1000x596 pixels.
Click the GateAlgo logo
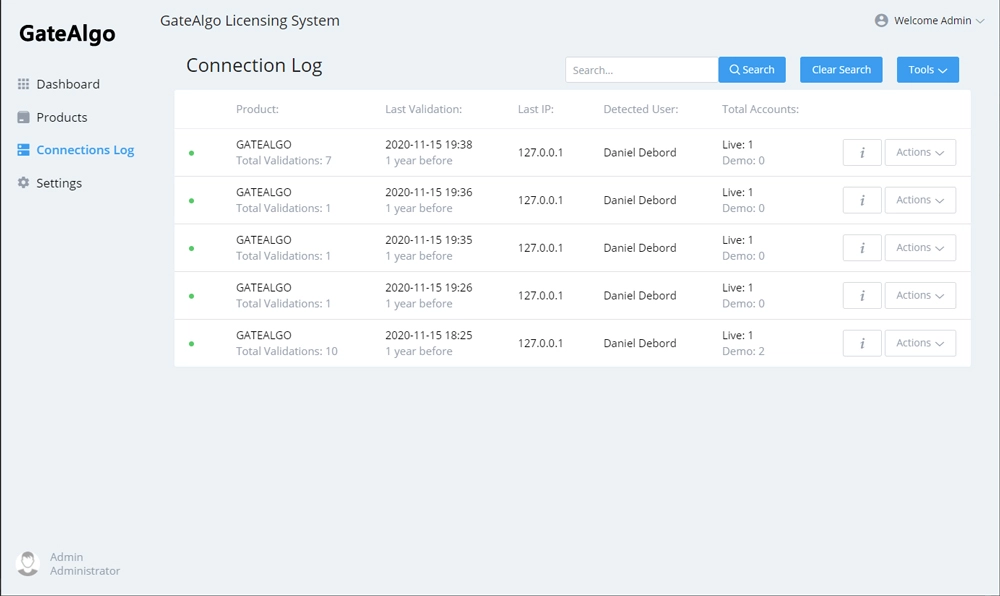[68, 34]
